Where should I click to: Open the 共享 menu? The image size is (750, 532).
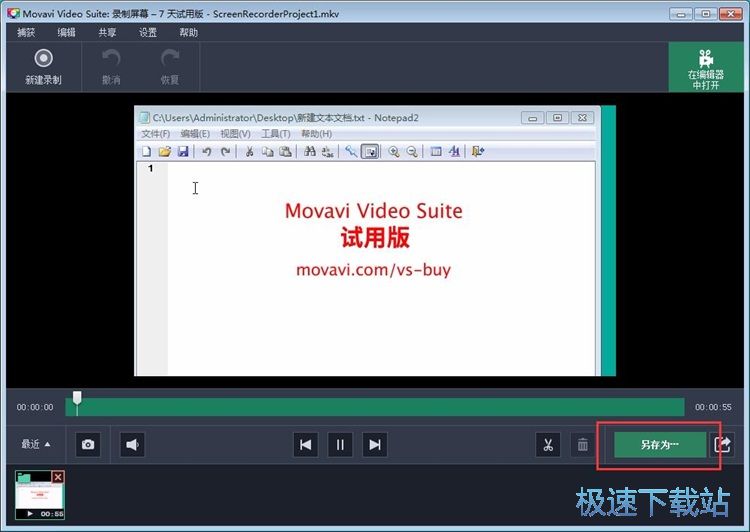107,32
